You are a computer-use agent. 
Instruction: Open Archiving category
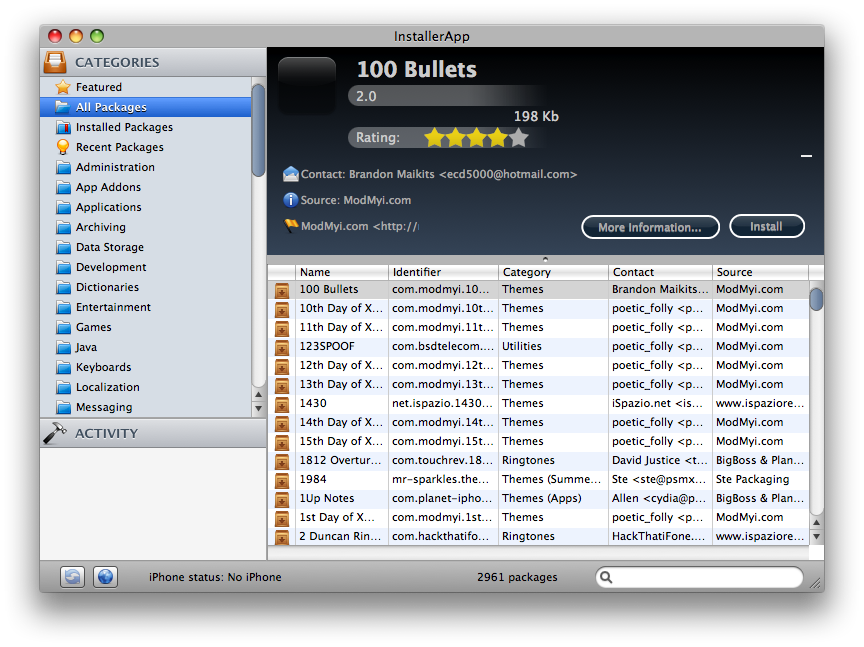pyautogui.click(x=145, y=227)
